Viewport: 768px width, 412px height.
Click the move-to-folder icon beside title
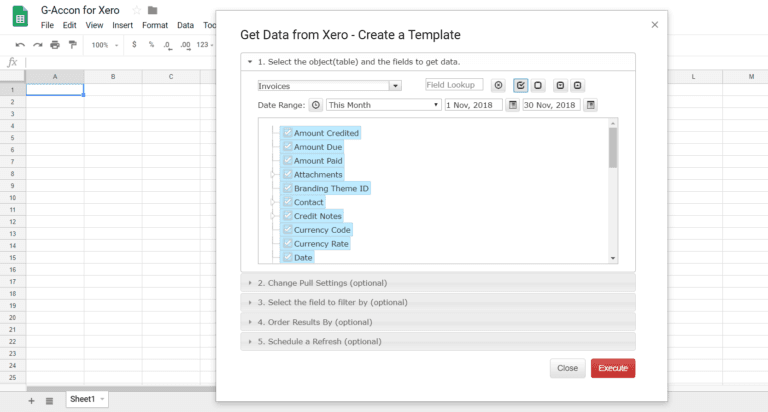coord(152,10)
